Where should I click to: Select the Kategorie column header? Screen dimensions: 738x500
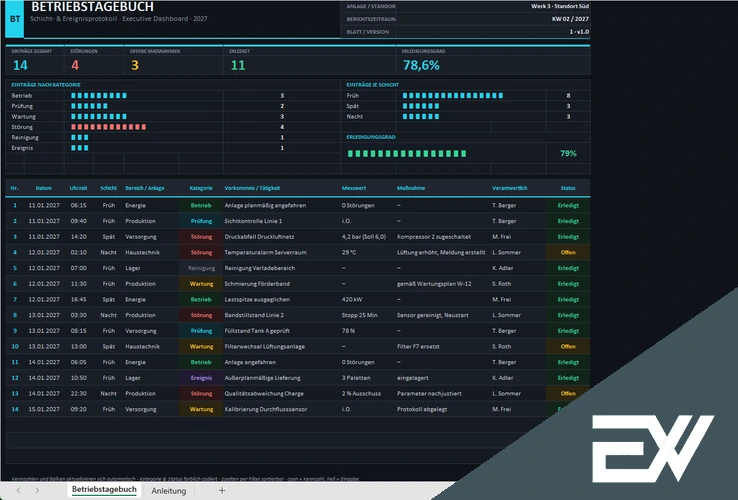coord(201,188)
